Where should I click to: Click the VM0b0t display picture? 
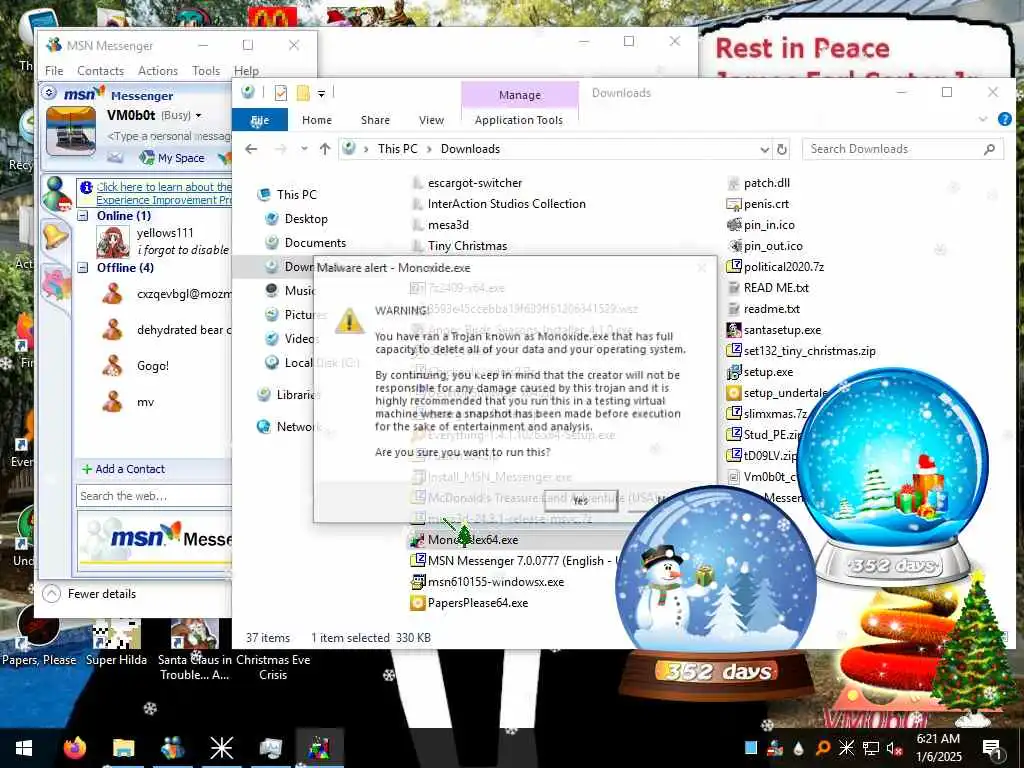[x=71, y=131]
